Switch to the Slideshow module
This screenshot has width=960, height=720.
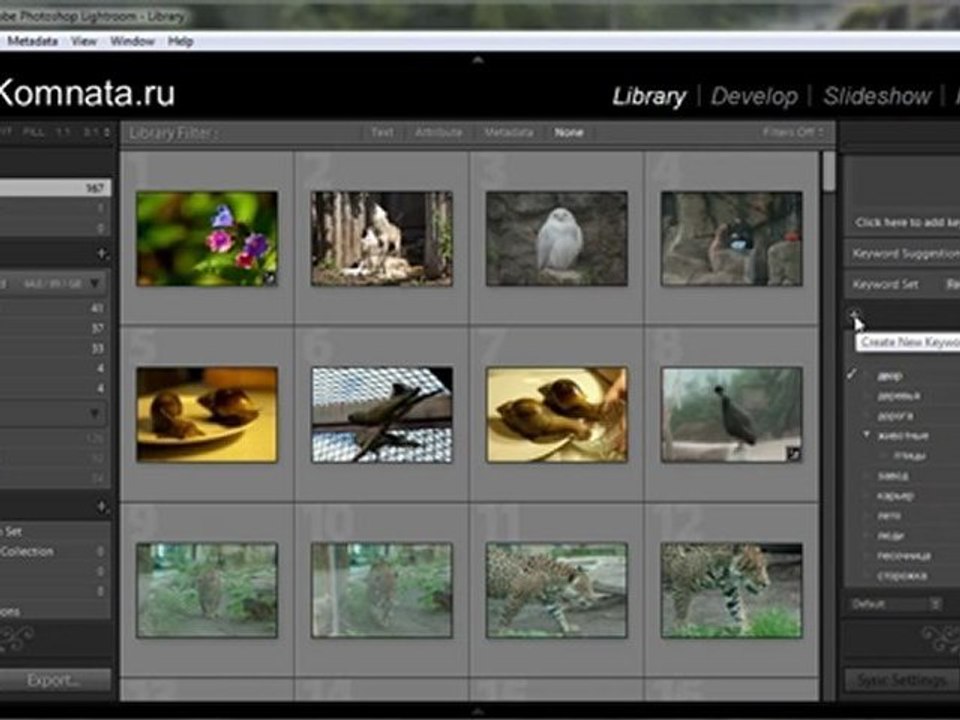coord(877,96)
